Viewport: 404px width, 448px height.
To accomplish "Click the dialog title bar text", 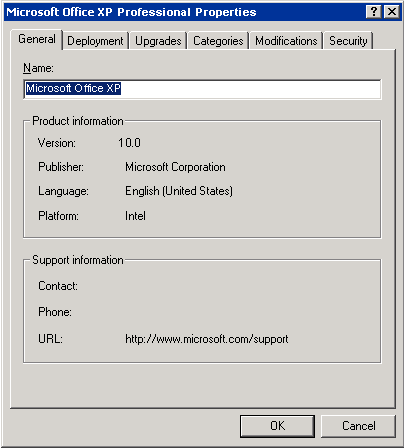I will click(131, 12).
